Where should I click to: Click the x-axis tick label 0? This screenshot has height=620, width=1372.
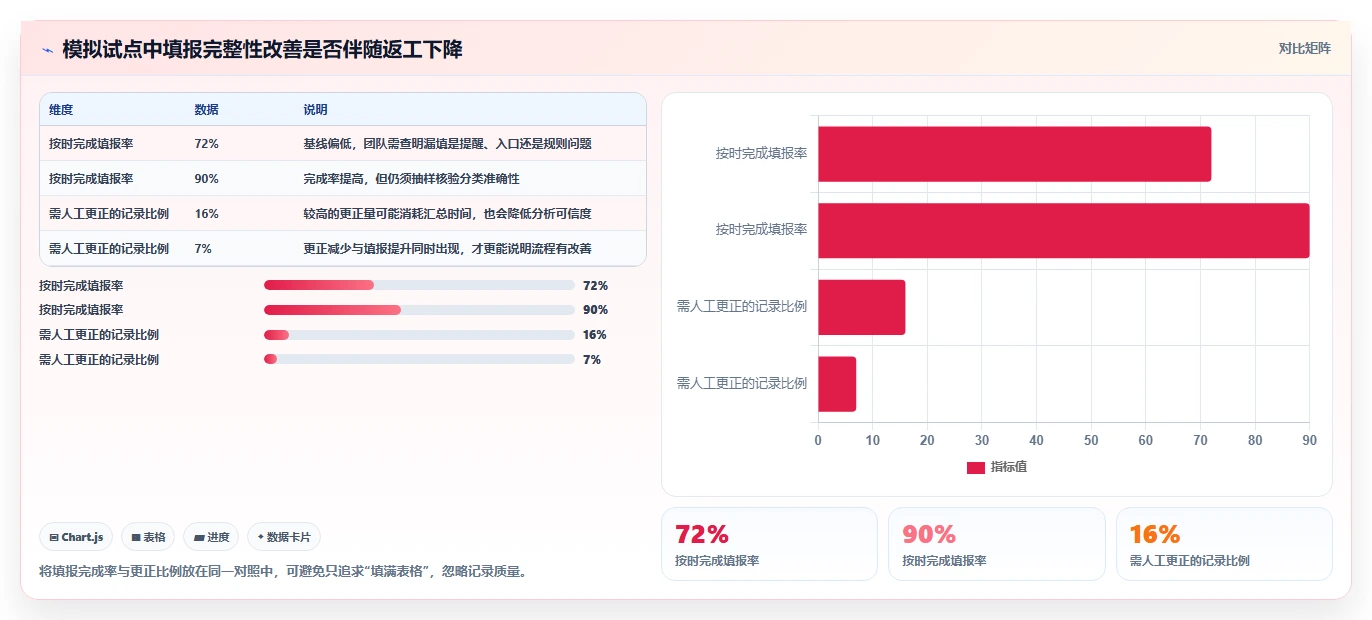pos(818,440)
